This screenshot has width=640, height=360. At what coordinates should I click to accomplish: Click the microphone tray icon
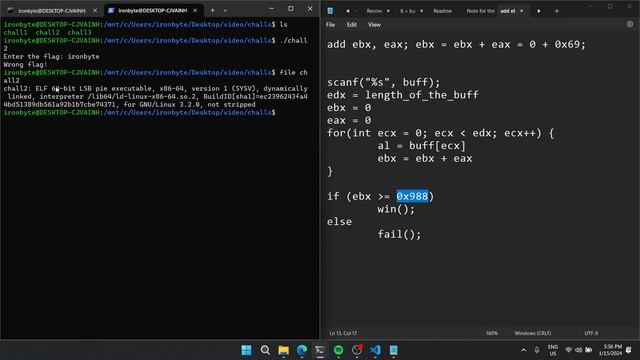(537, 350)
